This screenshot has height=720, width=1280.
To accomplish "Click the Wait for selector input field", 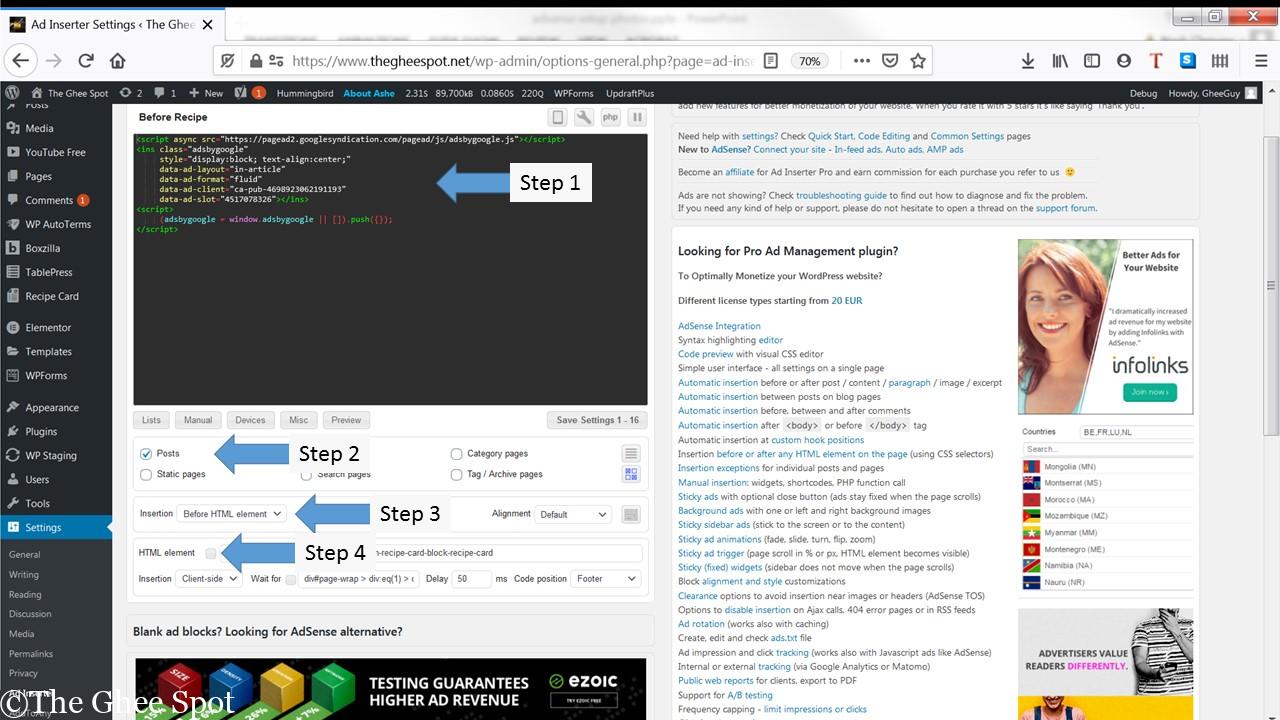I will (x=359, y=579).
